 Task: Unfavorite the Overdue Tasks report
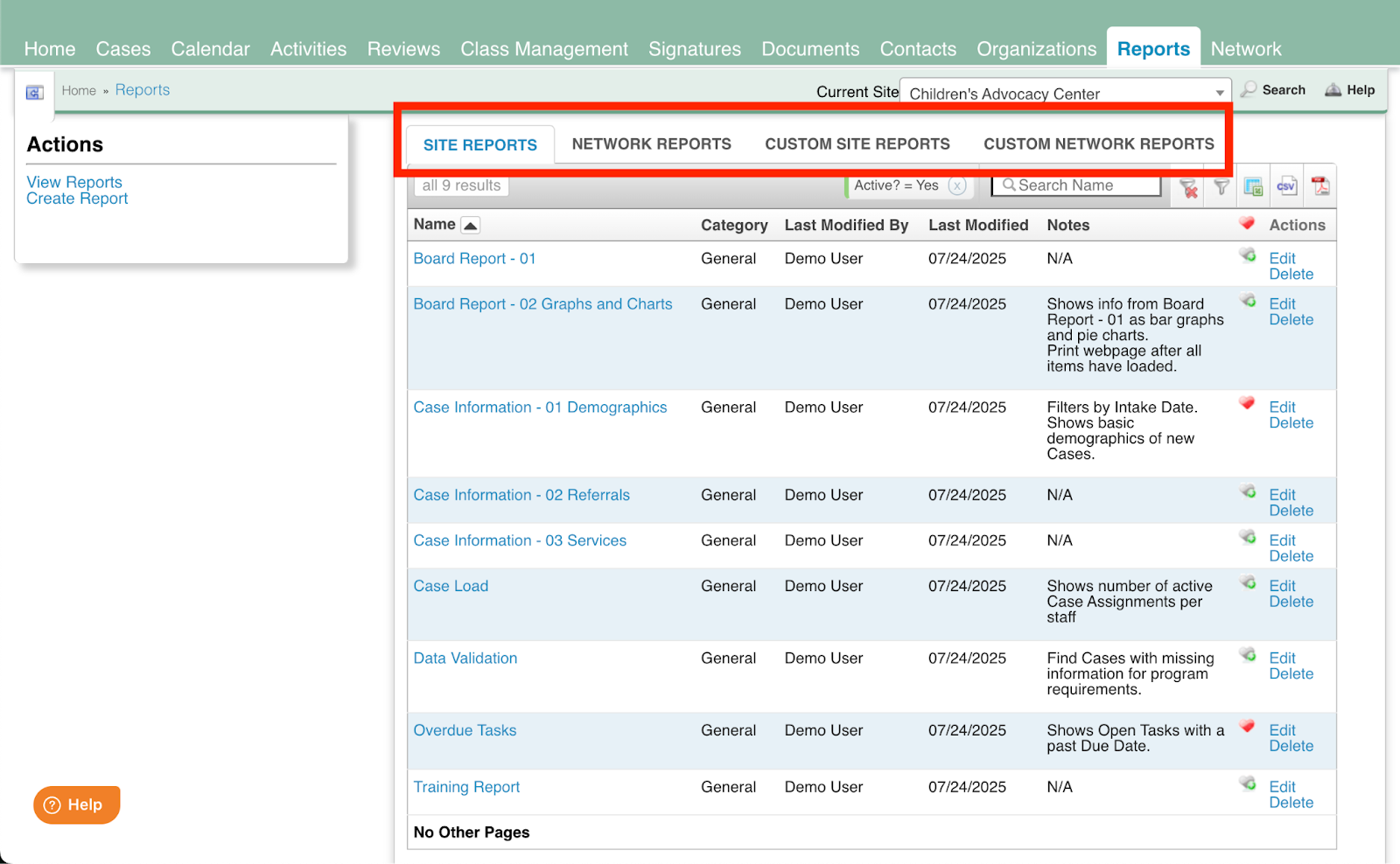[x=1247, y=727]
